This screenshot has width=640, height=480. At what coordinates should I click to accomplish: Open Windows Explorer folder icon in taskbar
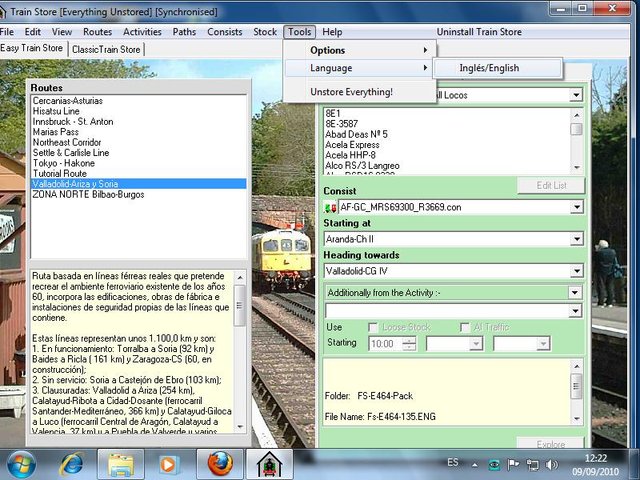tap(121, 464)
